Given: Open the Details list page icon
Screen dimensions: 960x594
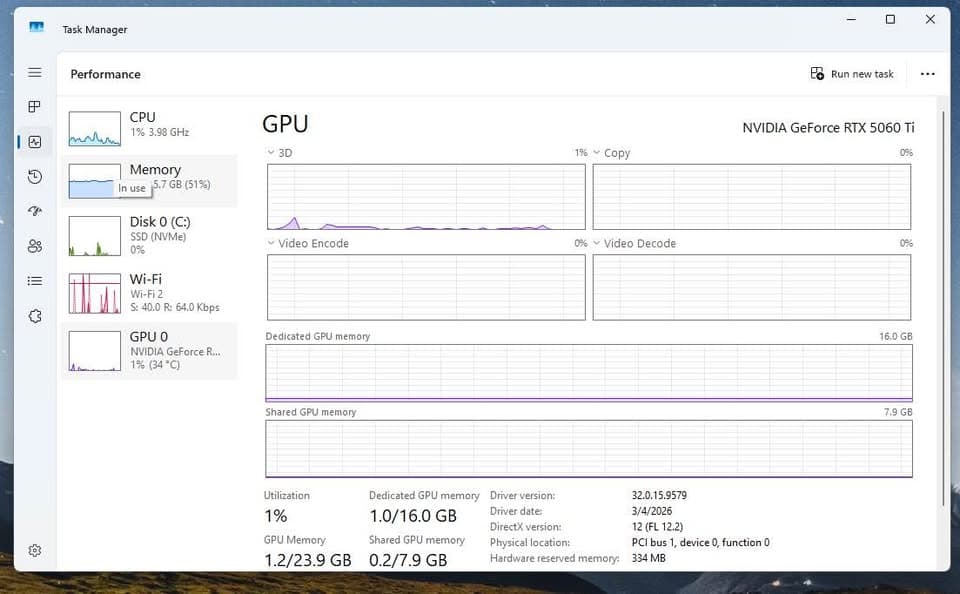Looking at the screenshot, I should [35, 281].
